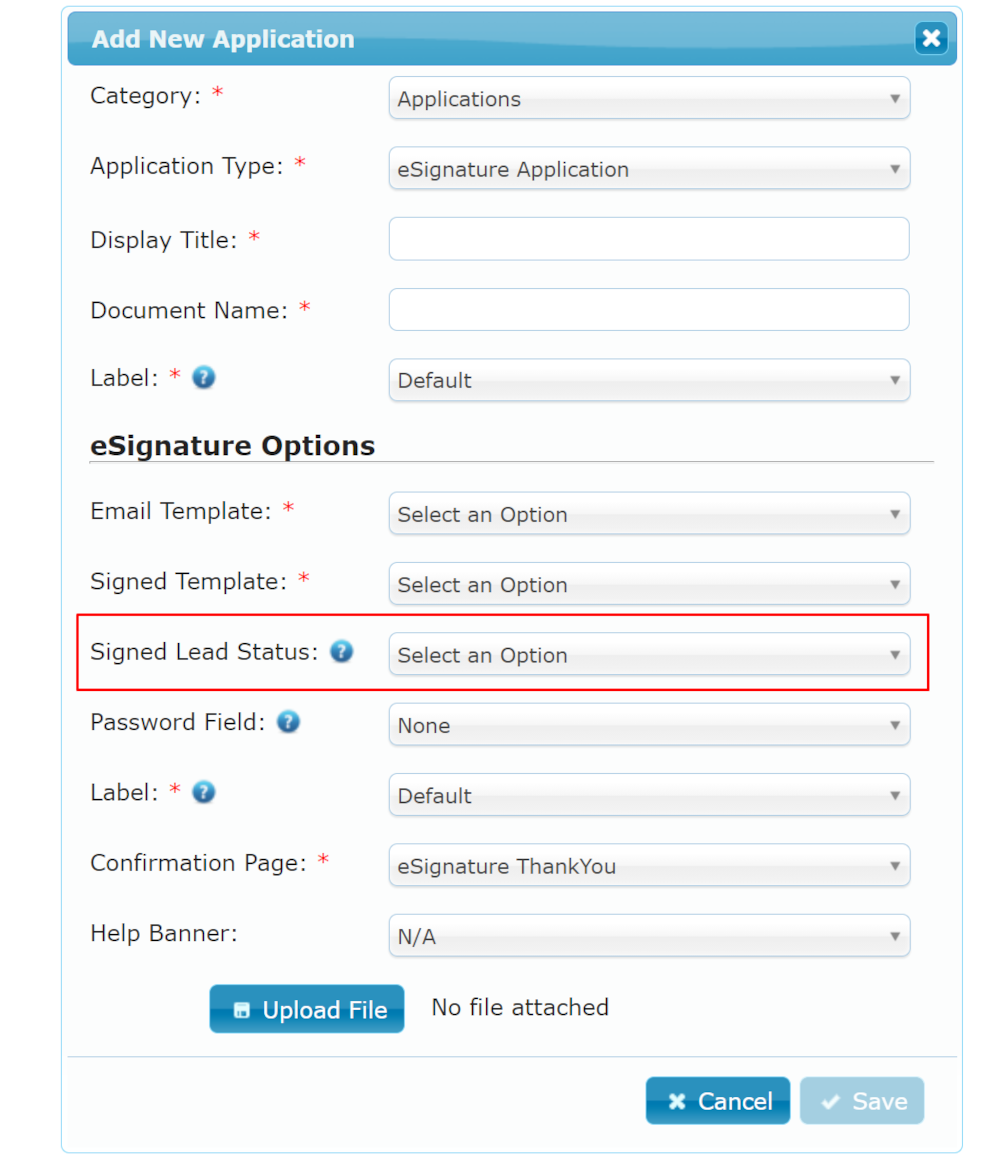Click into the Display Title text field
Screen dimensions: 1000x1160
[649, 239]
